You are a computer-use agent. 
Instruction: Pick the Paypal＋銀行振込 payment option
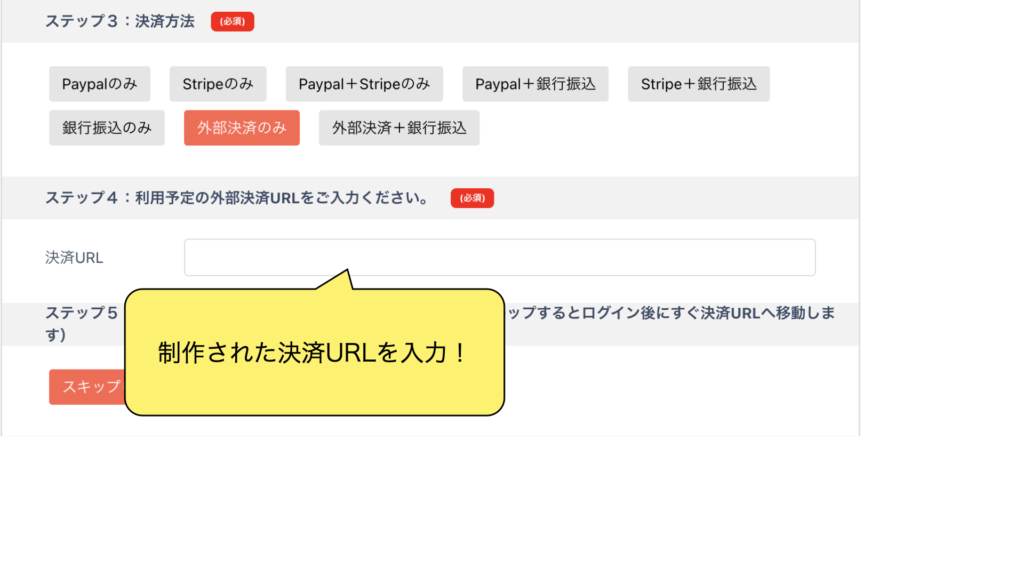tap(535, 84)
